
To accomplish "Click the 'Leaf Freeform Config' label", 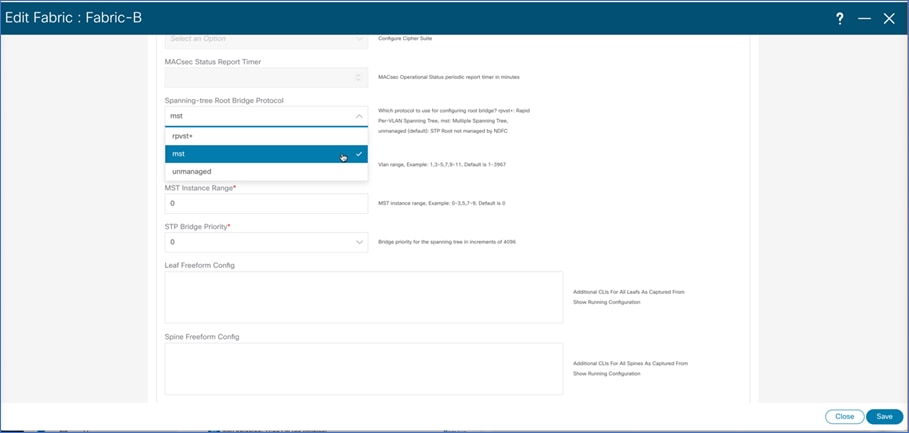I will point(199,265).
